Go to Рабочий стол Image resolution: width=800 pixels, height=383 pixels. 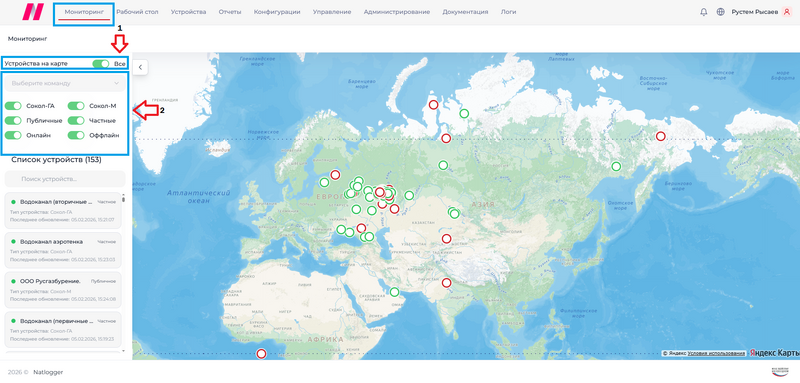pos(137,12)
